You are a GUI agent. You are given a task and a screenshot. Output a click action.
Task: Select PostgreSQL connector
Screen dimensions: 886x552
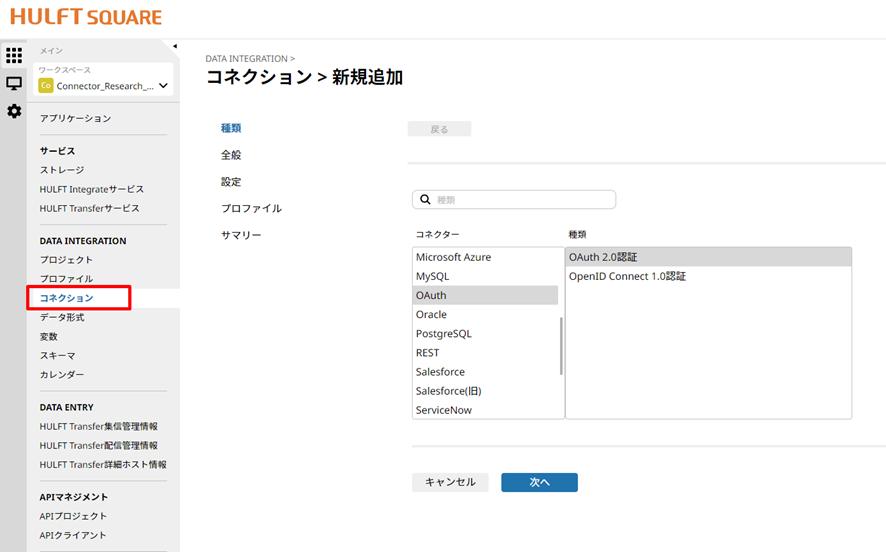(x=485, y=333)
